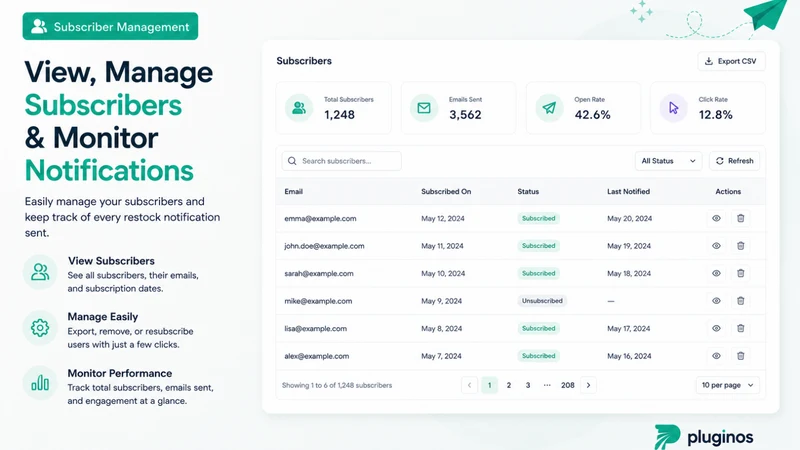Click the Open Rate paper plane icon
The height and width of the screenshot is (450, 800).
tap(549, 108)
